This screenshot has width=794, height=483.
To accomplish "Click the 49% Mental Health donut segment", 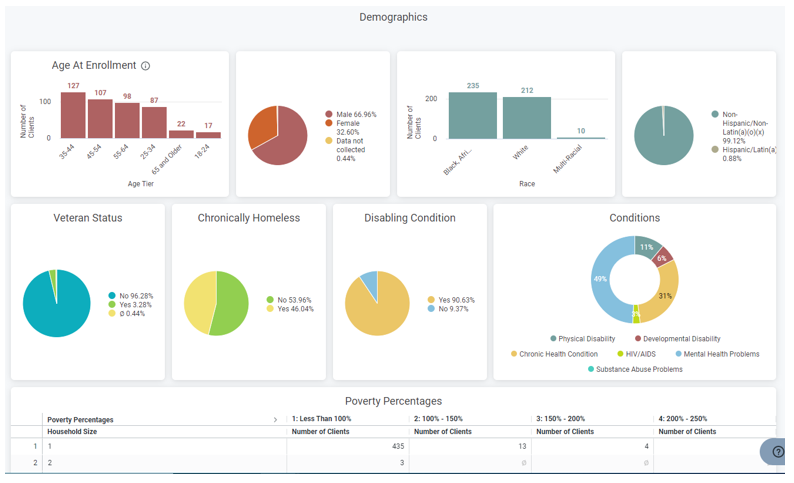I will coord(603,278).
